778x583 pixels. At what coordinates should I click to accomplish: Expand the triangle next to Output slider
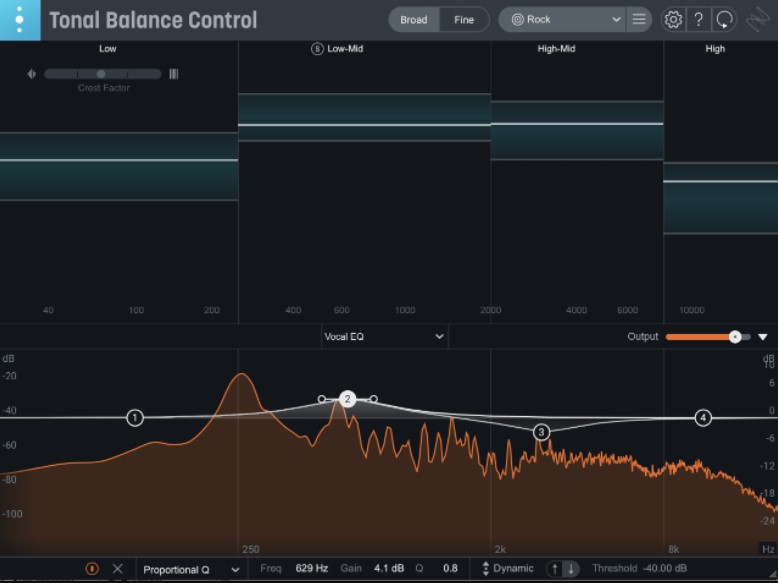(x=763, y=337)
